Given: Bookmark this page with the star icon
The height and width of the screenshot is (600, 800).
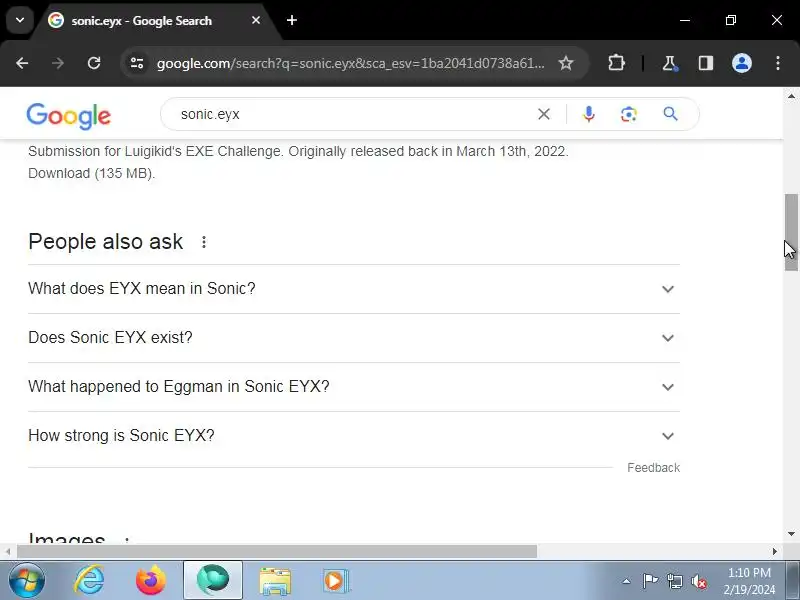Looking at the screenshot, I should pyautogui.click(x=565, y=63).
